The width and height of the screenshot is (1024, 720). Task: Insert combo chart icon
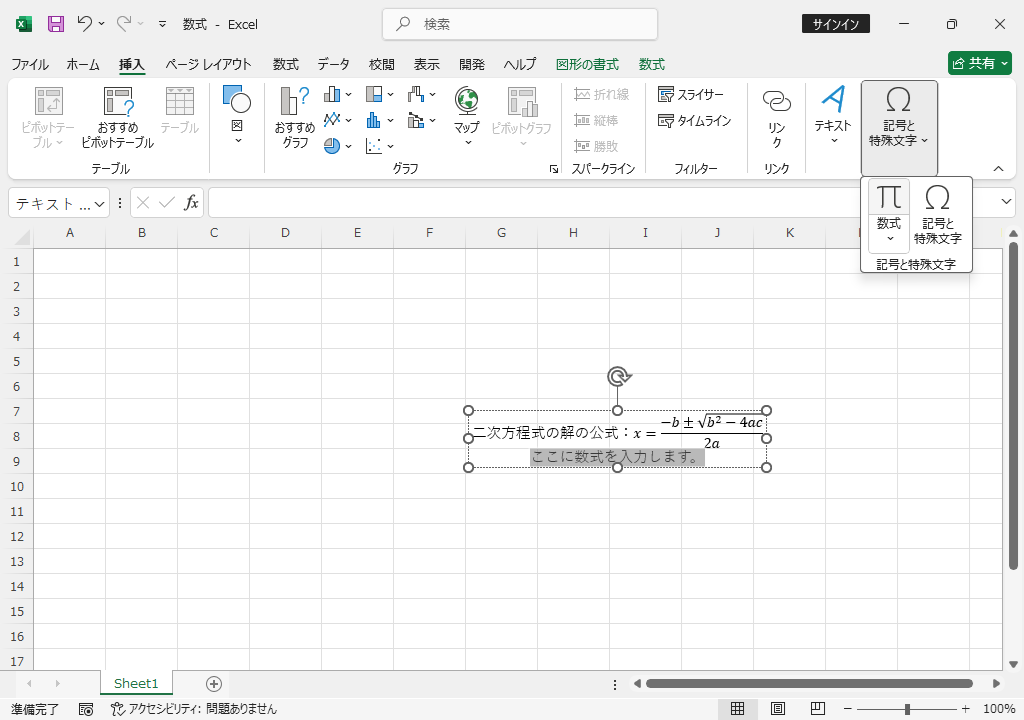416,120
